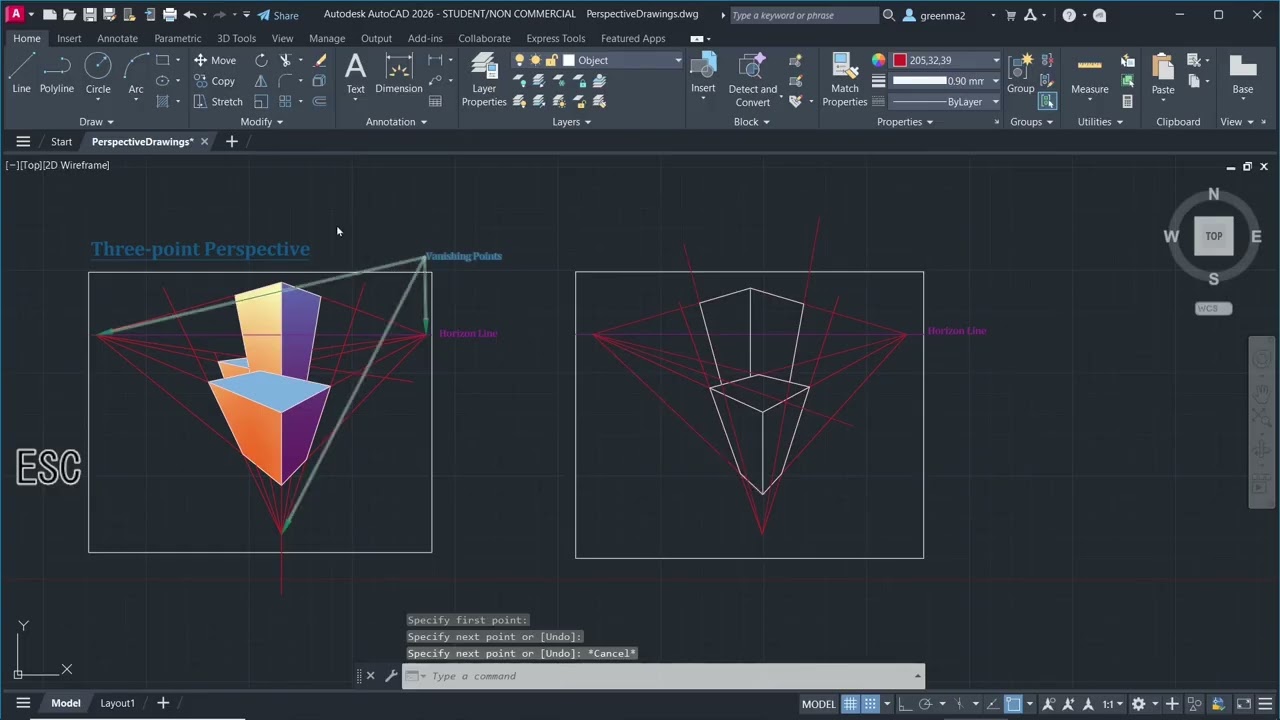Expand the Draw panel

pyautogui.click(x=96, y=122)
